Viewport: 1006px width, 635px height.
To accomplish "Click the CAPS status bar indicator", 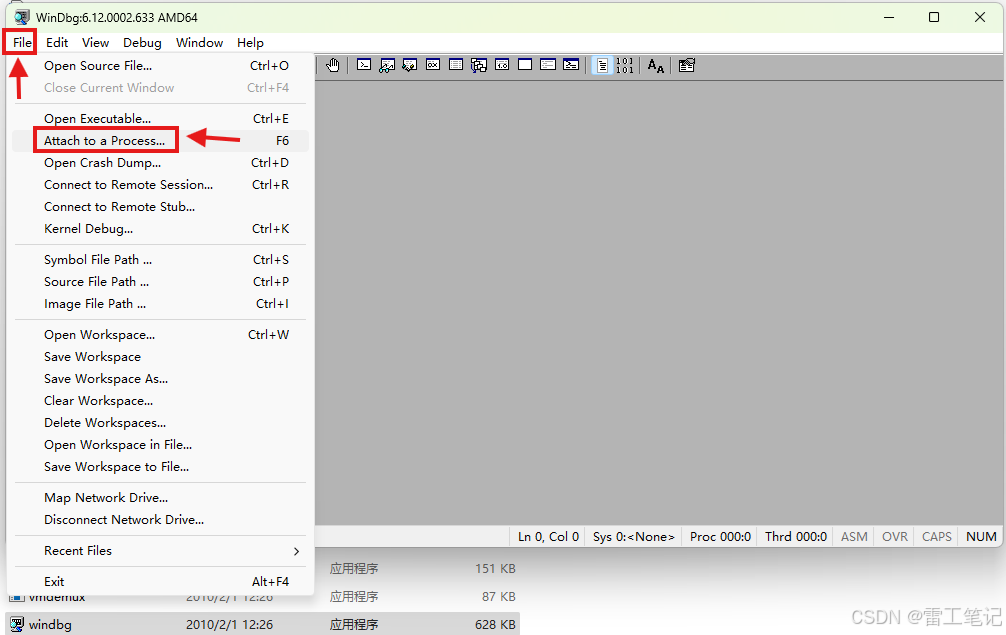I will 937,537.
